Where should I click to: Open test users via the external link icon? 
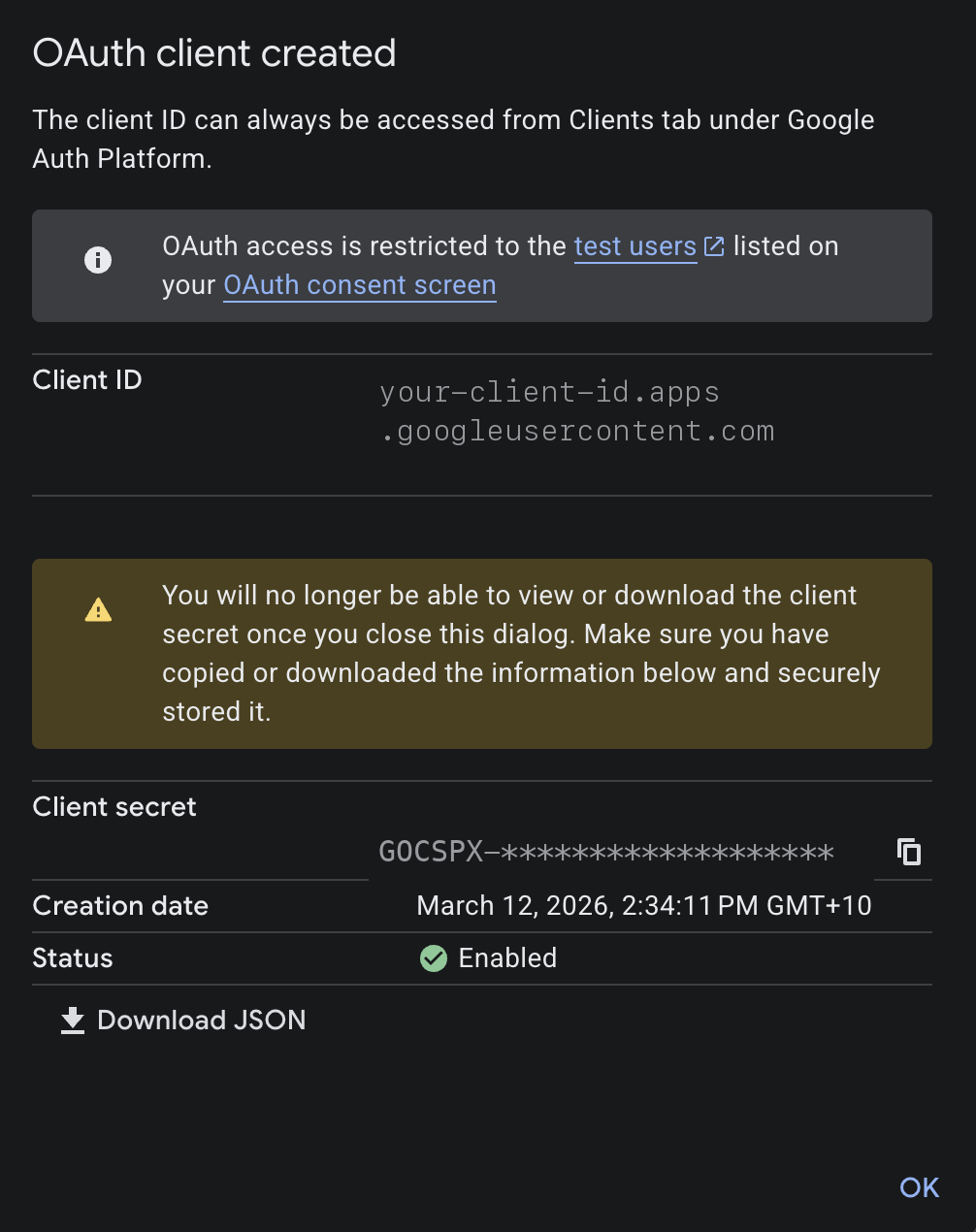(714, 245)
